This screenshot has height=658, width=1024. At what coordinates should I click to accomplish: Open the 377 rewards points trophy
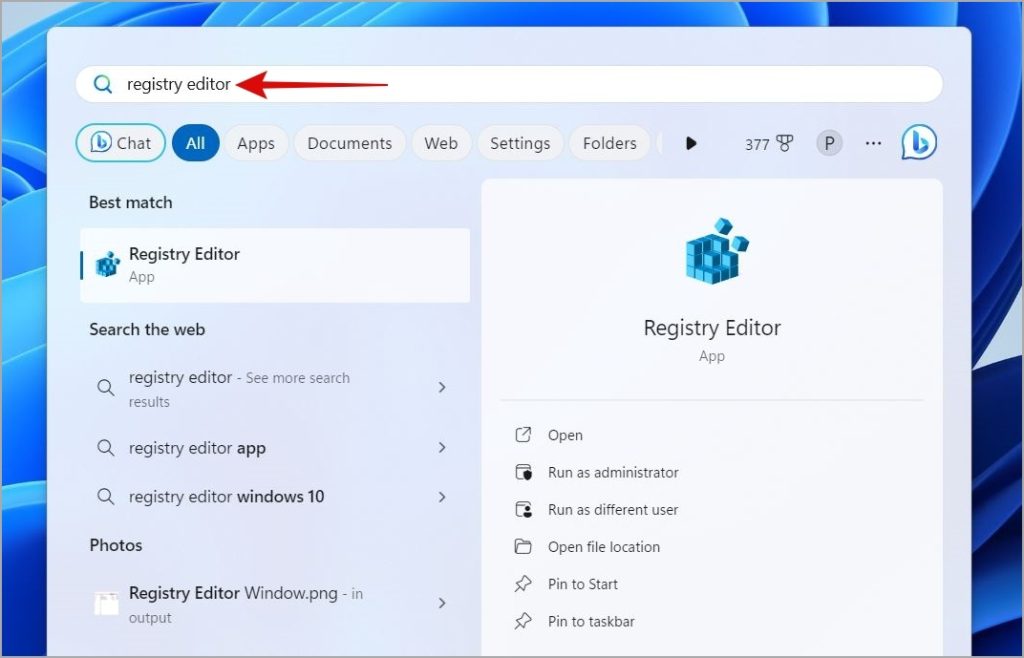[769, 144]
